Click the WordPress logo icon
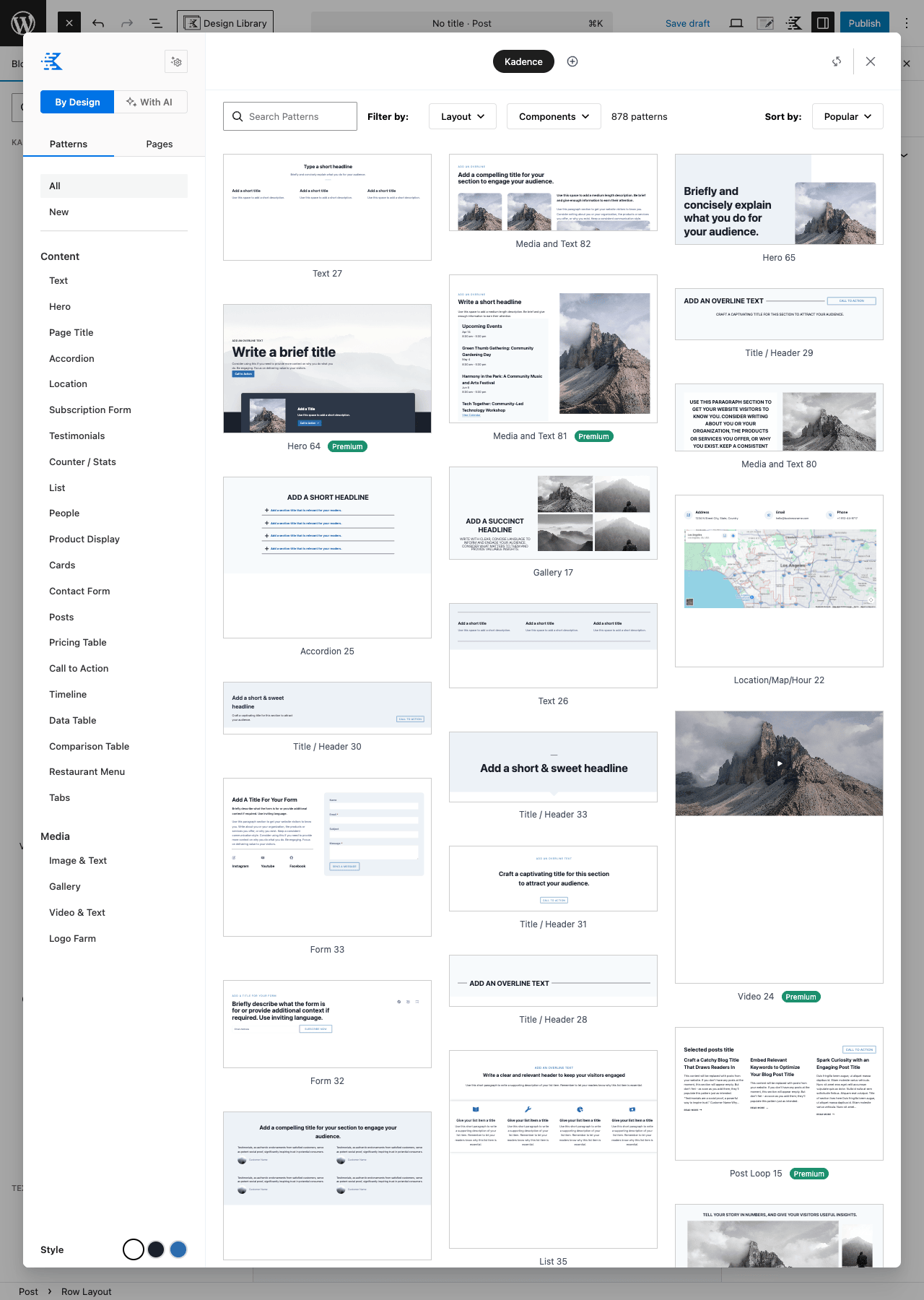 click(x=23, y=23)
